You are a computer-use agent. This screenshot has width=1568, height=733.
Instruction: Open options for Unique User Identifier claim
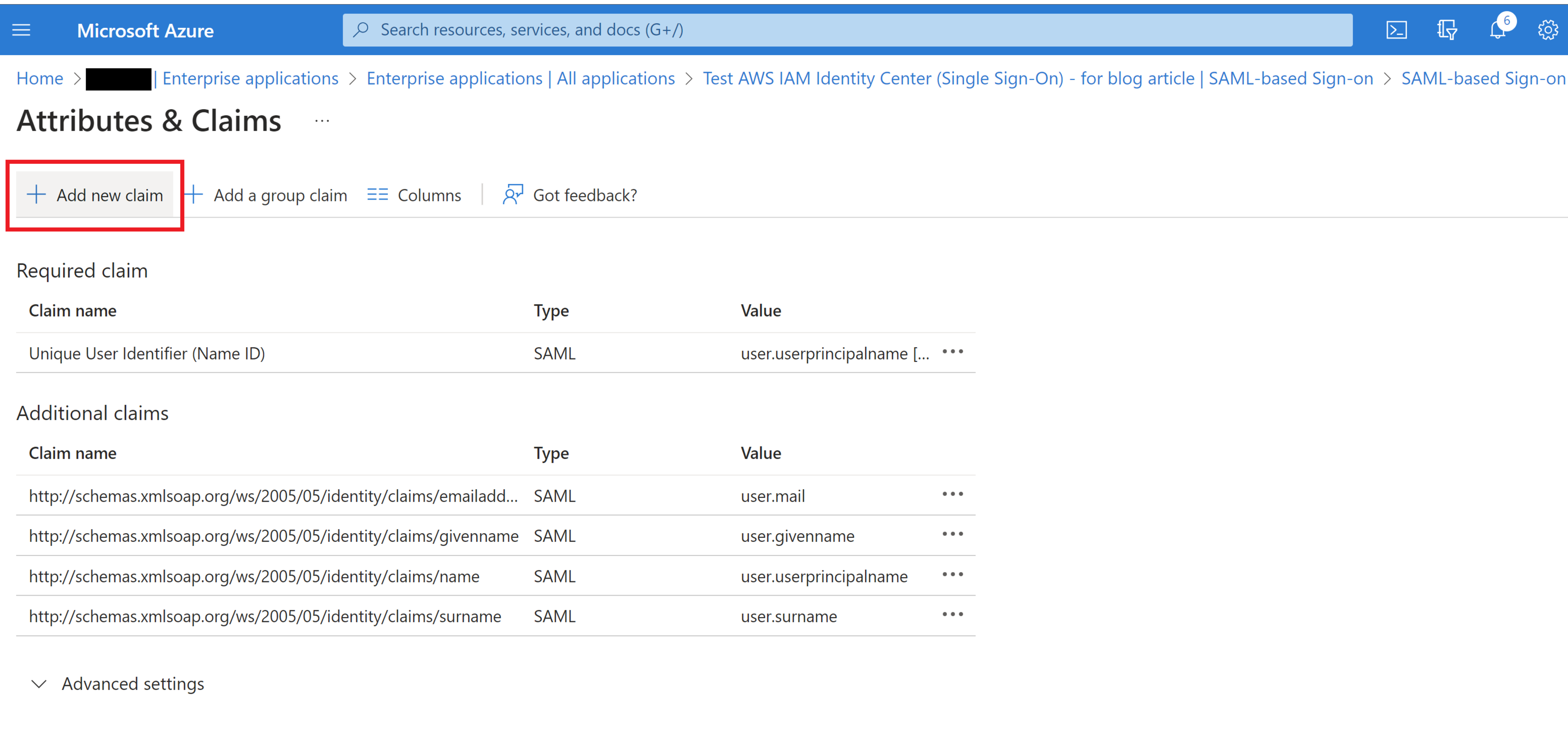(x=953, y=352)
